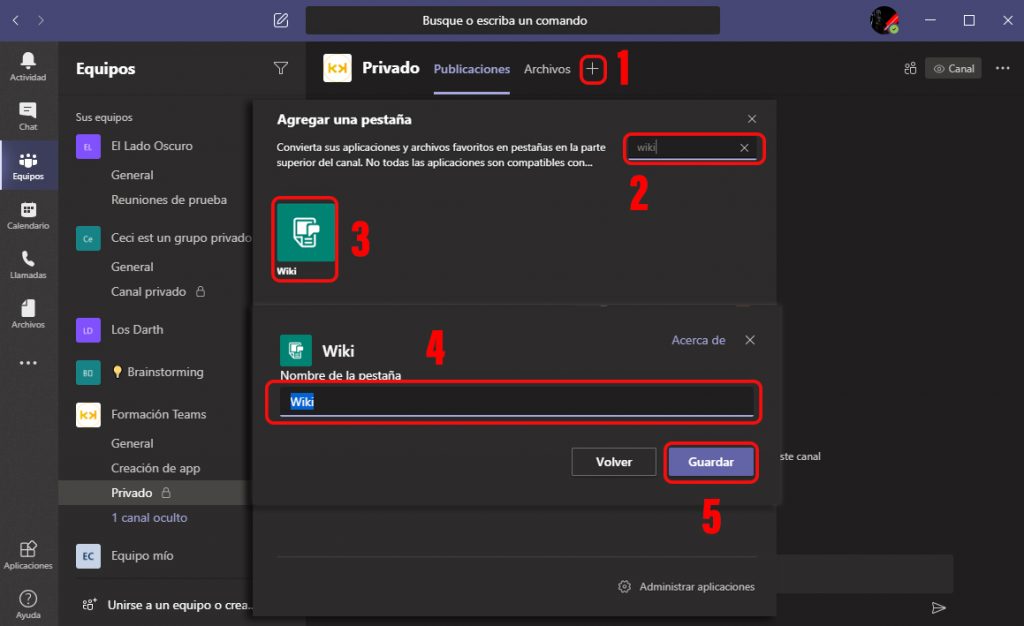Open Aplicaciones store icon
Screen dimensions: 1024x626
[28, 554]
